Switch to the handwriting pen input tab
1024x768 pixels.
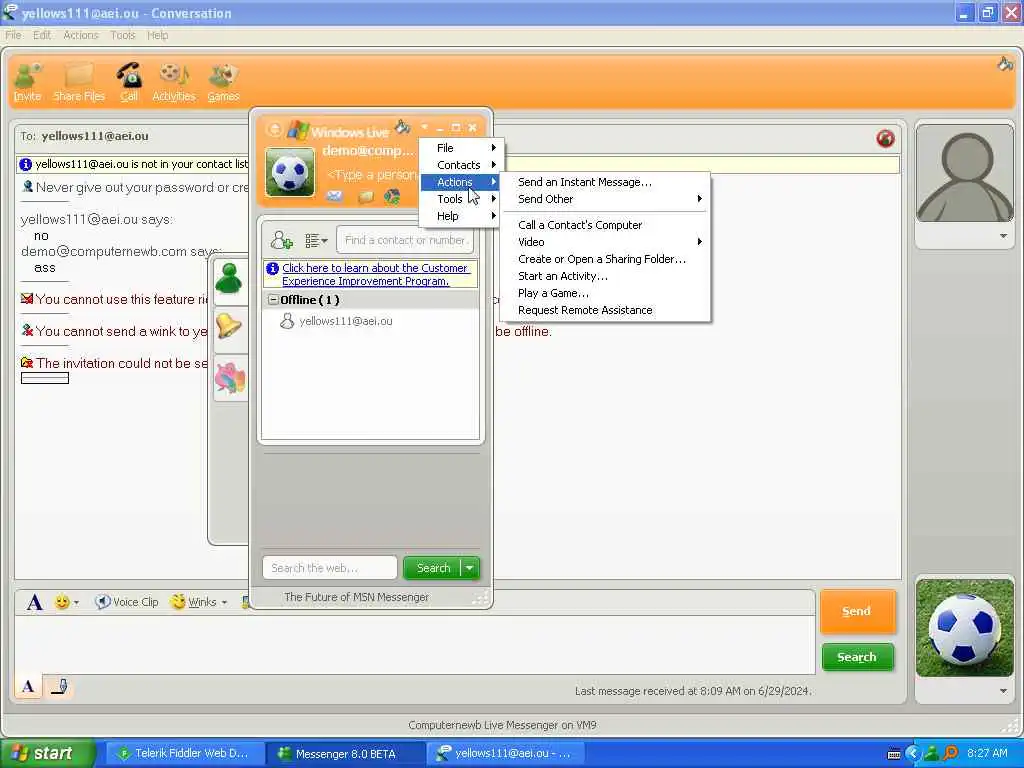pyautogui.click(x=59, y=686)
